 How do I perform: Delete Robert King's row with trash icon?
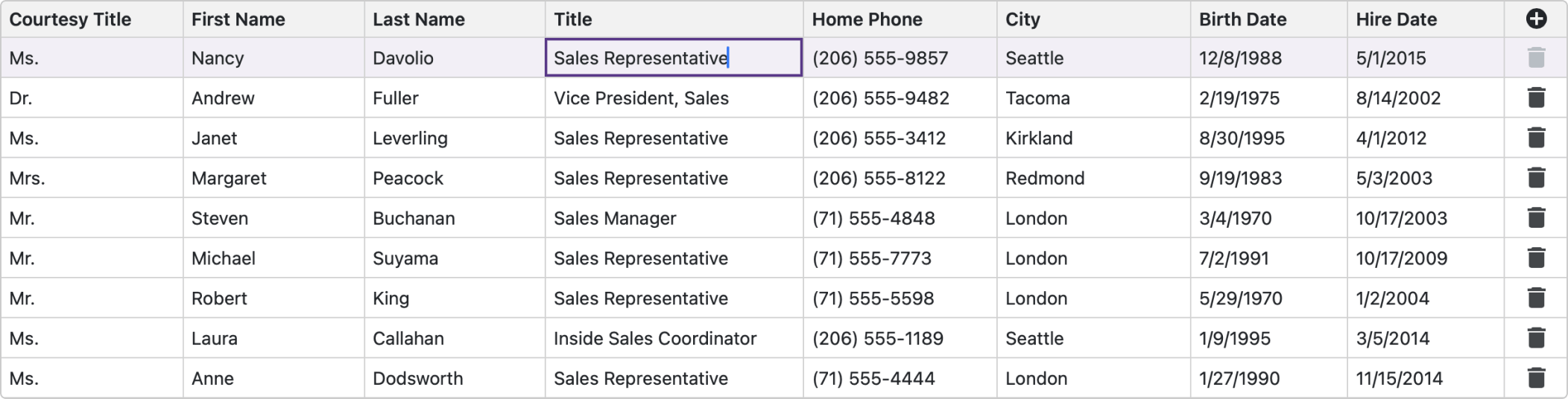click(x=1536, y=299)
